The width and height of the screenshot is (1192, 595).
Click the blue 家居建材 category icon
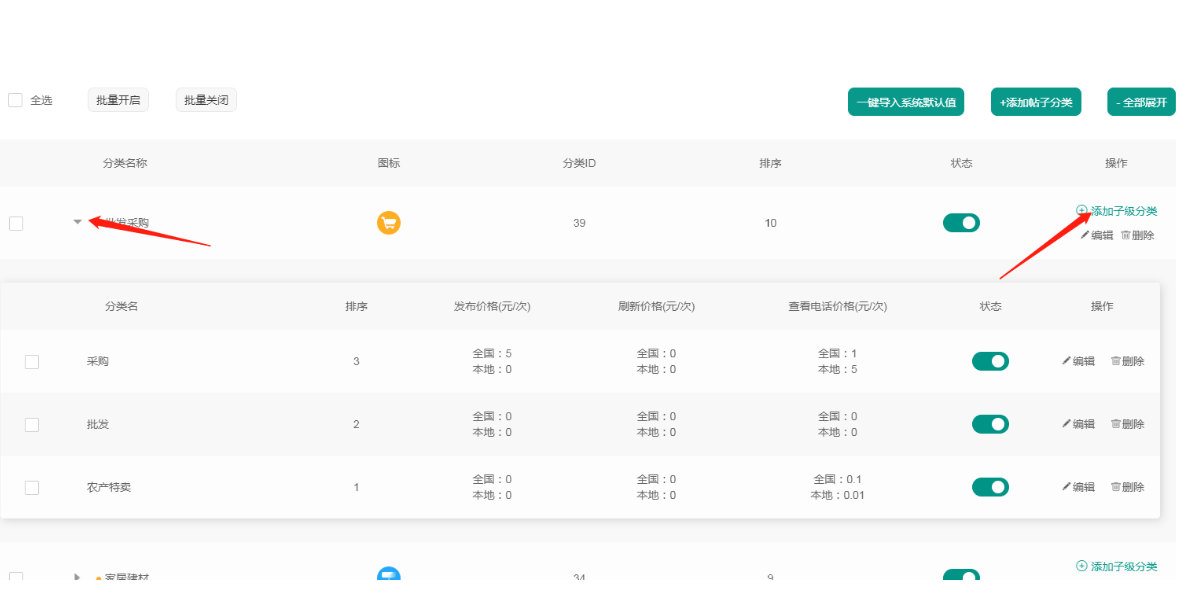point(388,575)
